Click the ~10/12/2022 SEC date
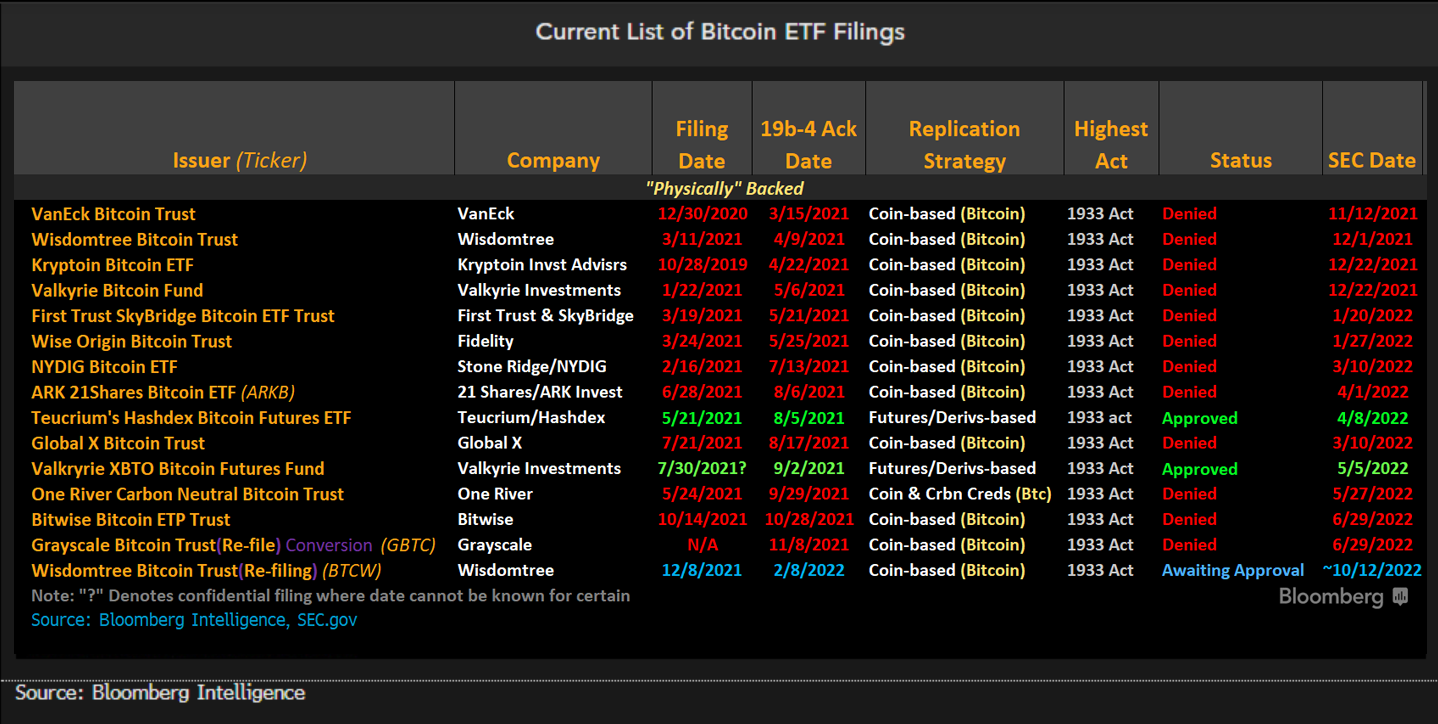 click(1371, 570)
